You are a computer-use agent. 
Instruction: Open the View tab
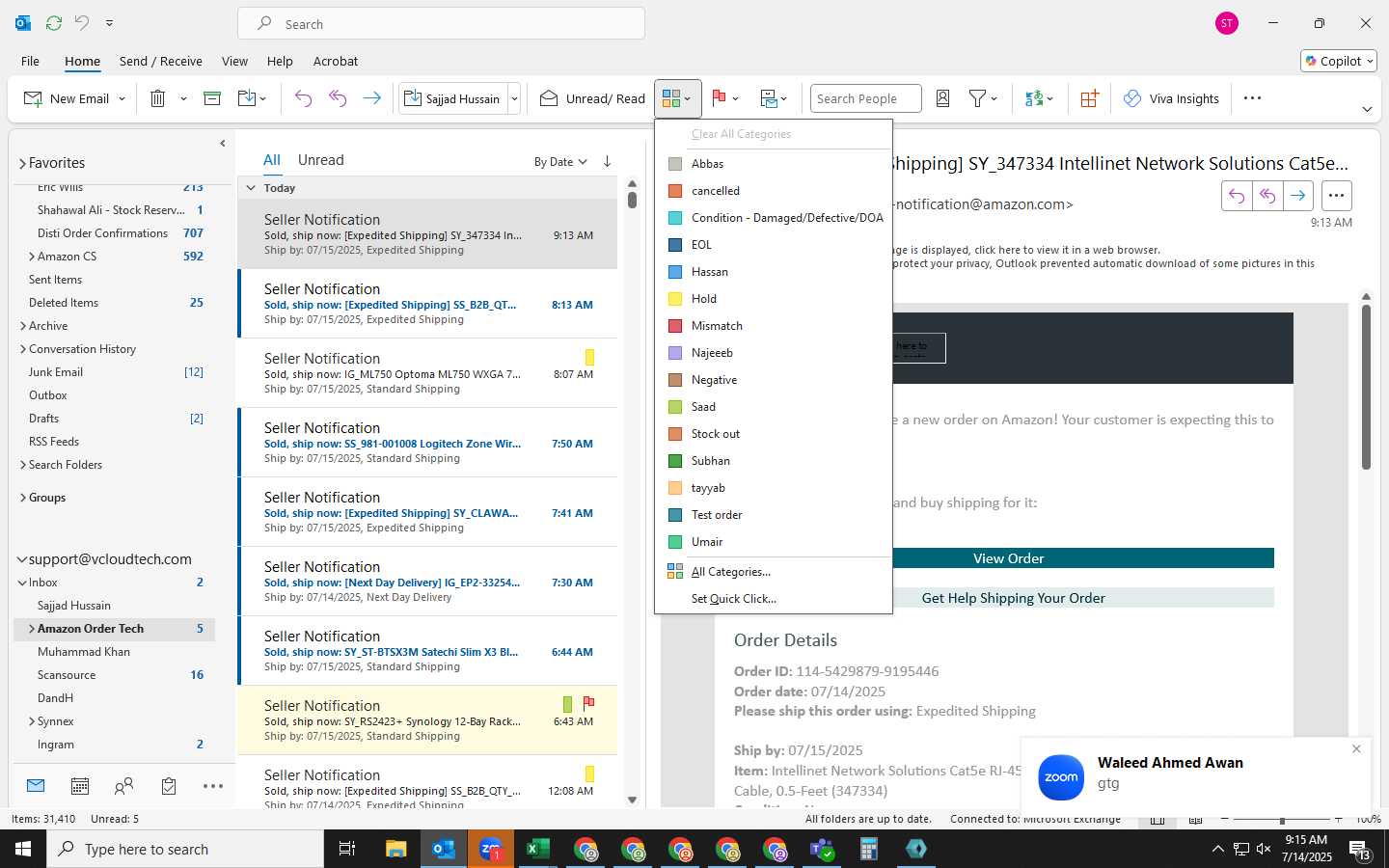(234, 61)
